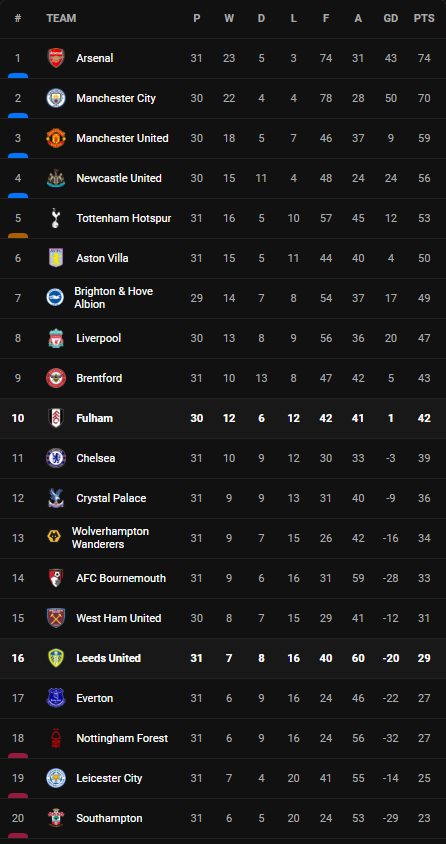This screenshot has height=844, width=446.
Task: Click the PTS column header
Action: coord(424,18)
